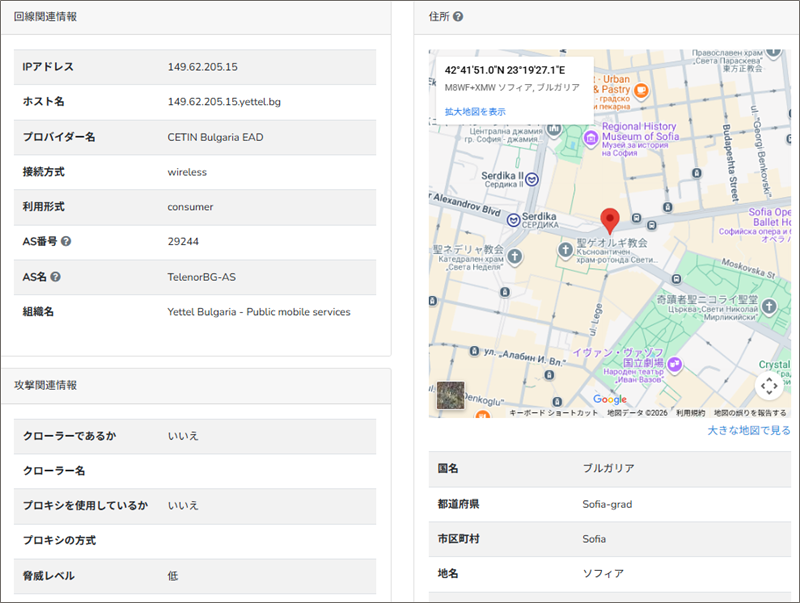The height and width of the screenshot is (603, 800).
Task: Open 大きな地図で見る link
Action: coord(749,431)
